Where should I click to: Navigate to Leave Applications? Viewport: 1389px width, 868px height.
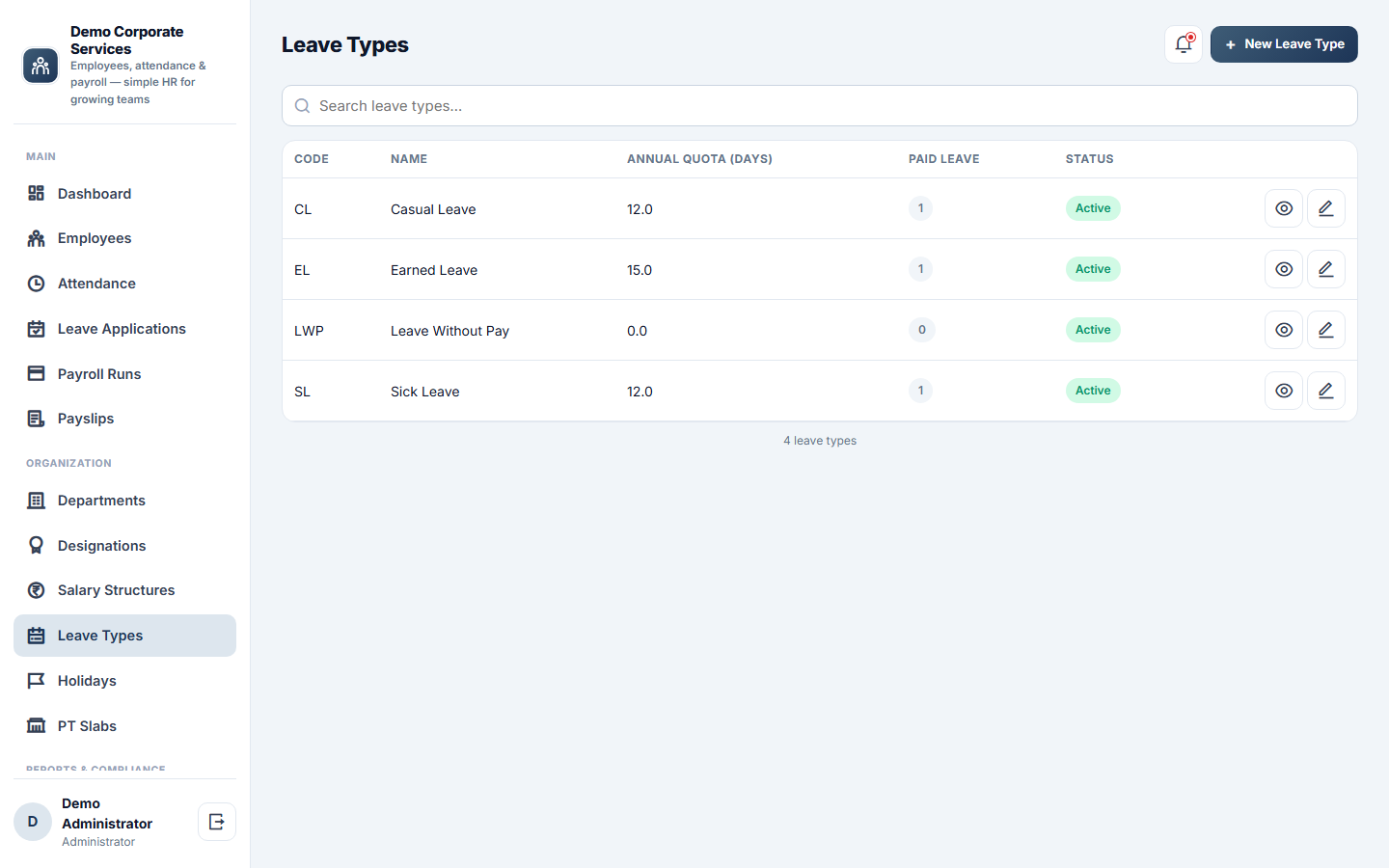(124, 329)
